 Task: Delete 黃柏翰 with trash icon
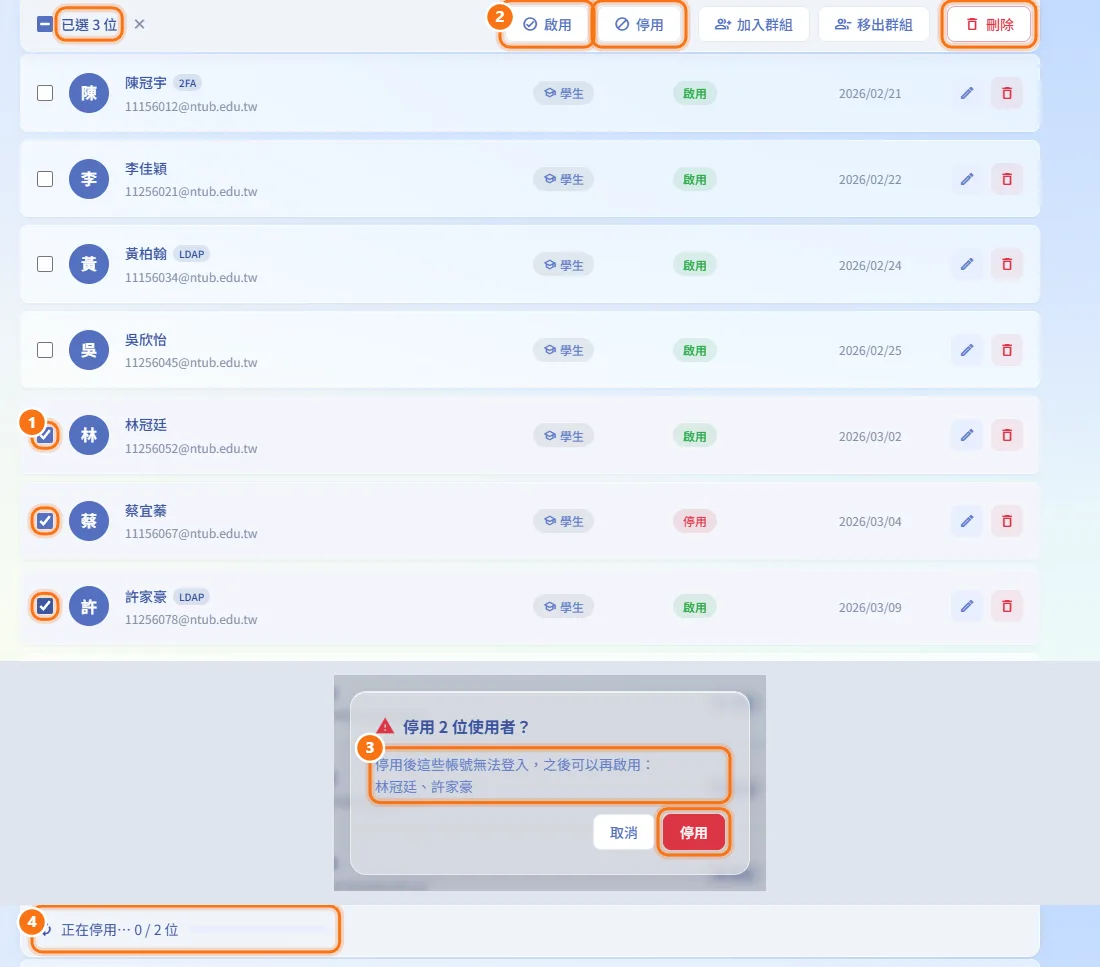[1007, 265]
